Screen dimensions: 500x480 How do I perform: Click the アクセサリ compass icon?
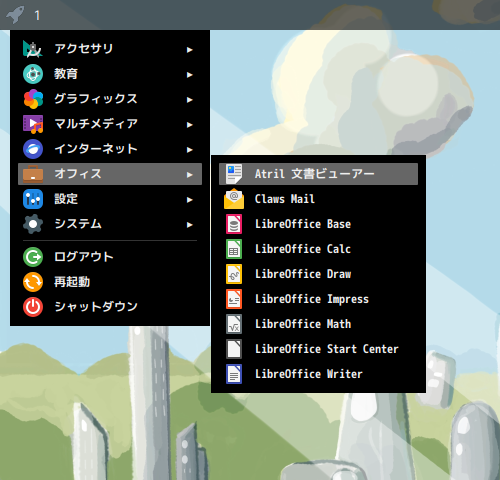(33, 49)
